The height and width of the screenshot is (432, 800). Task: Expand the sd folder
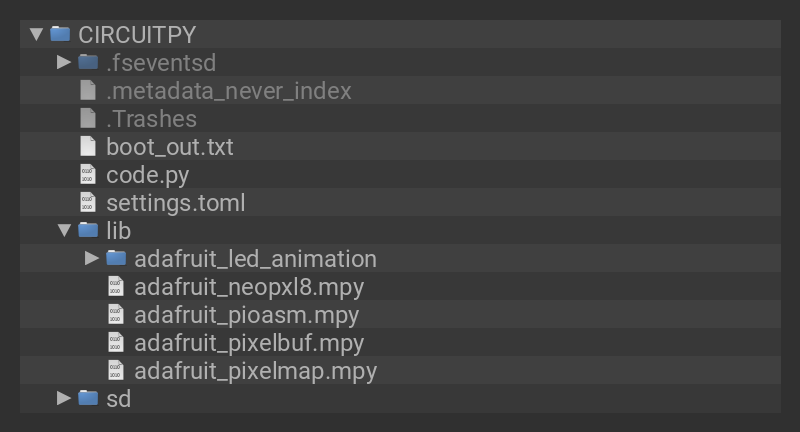(64, 398)
